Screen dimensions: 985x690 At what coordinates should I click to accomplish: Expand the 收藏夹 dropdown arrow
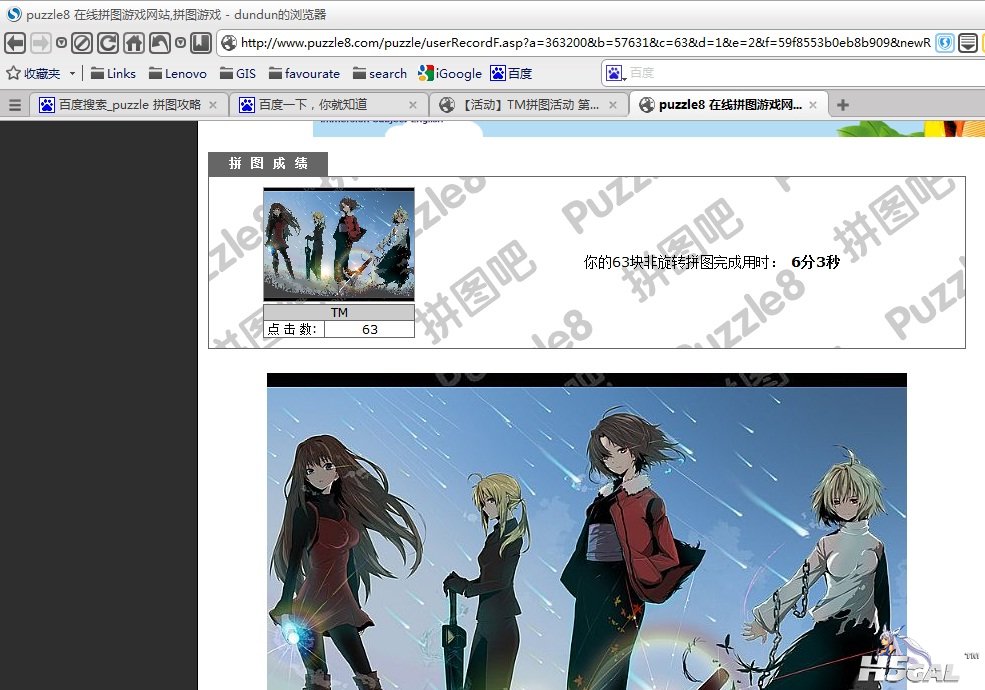tap(72, 74)
